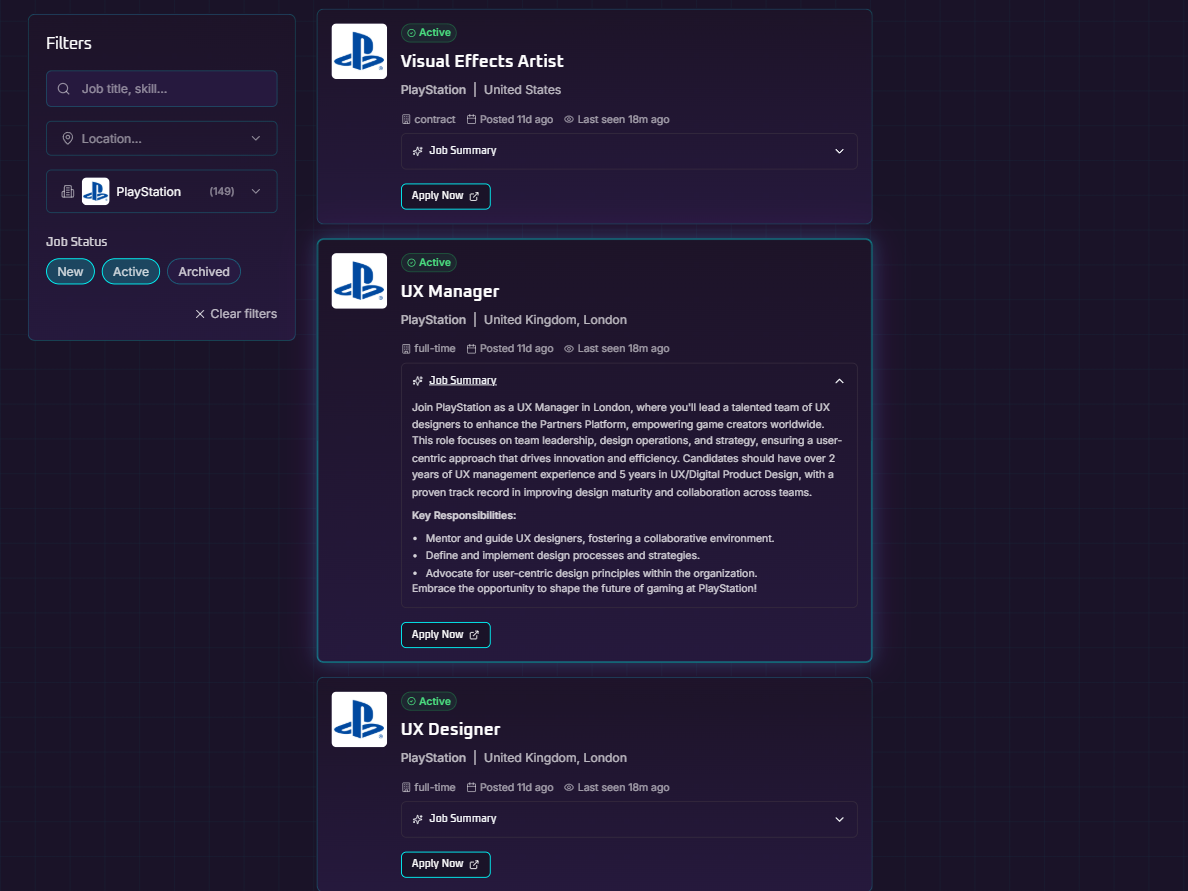Open the Visual Effects Artist PlayStation logo
This screenshot has width=1188, height=891.
click(x=359, y=52)
